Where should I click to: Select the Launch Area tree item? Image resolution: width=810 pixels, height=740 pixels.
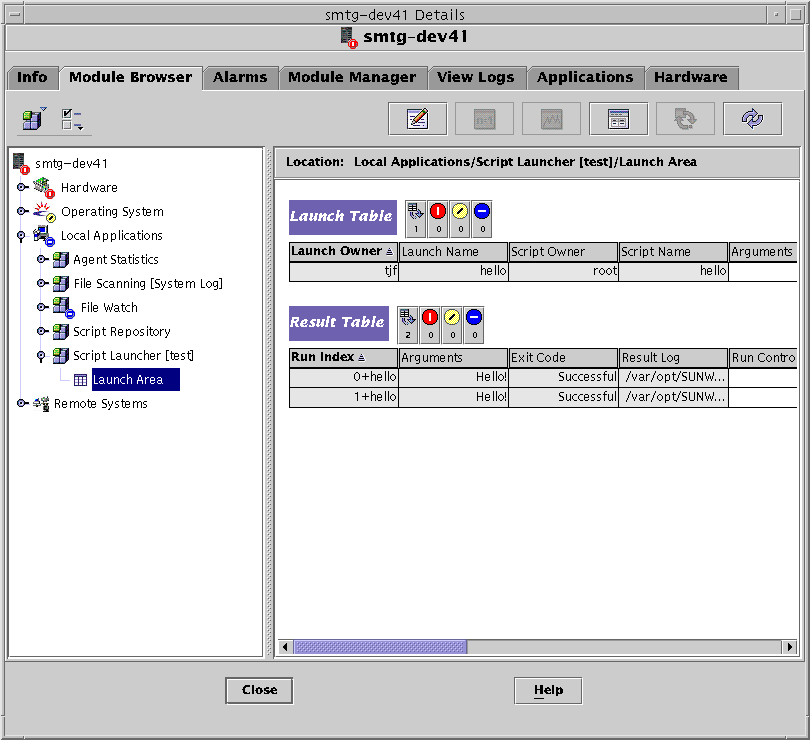(x=135, y=380)
